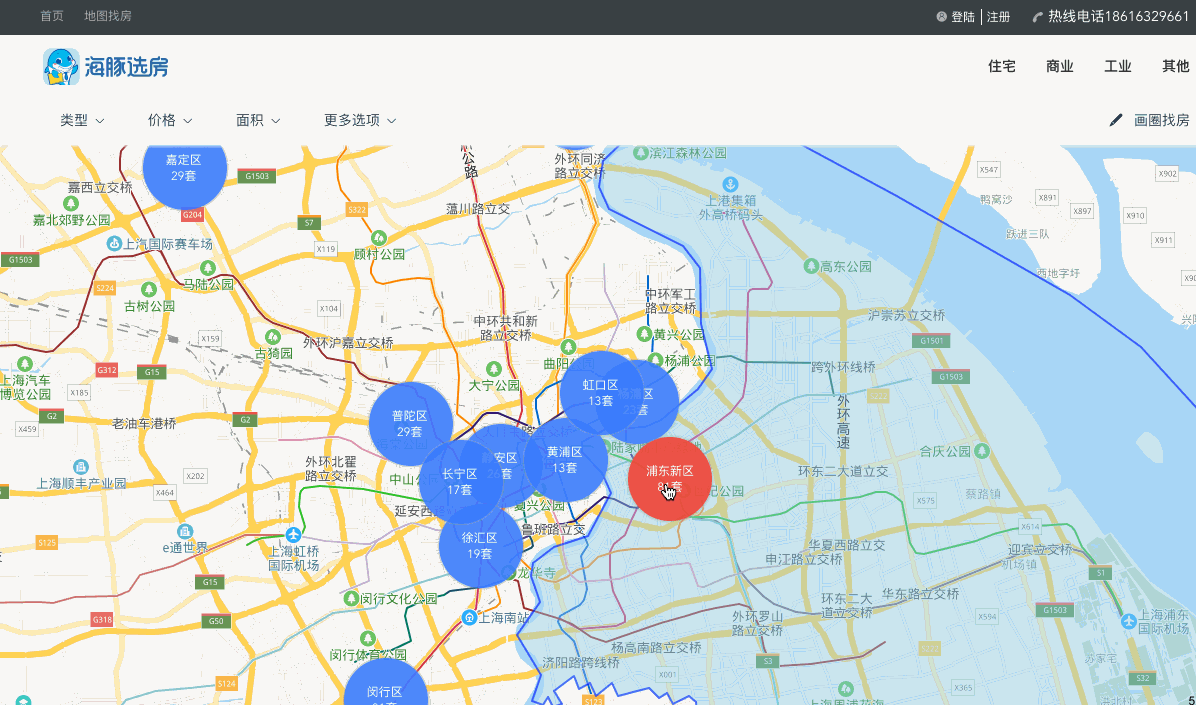Image resolution: width=1196 pixels, height=705 pixels.
Task: Click the 上海虹桥国际机场 airport icon
Action: pos(293,533)
